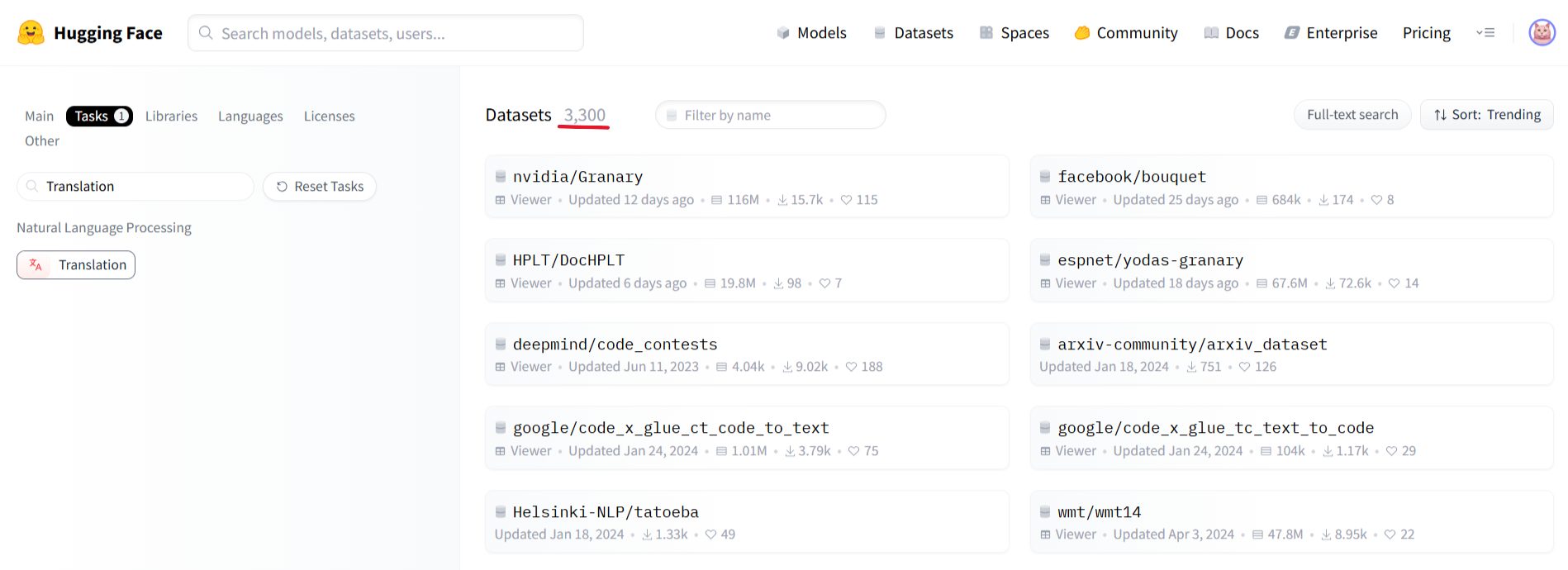1568x570 pixels.
Task: Click the rows icon next to 47.8M
Action: tap(1257, 534)
